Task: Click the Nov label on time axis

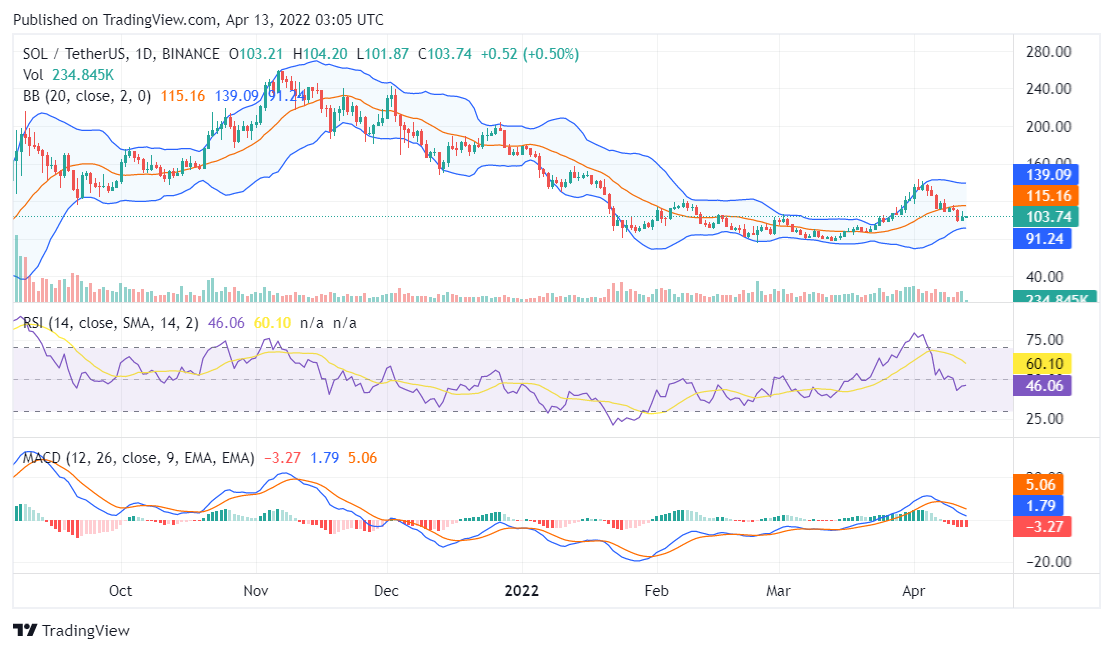Action: pos(257,590)
